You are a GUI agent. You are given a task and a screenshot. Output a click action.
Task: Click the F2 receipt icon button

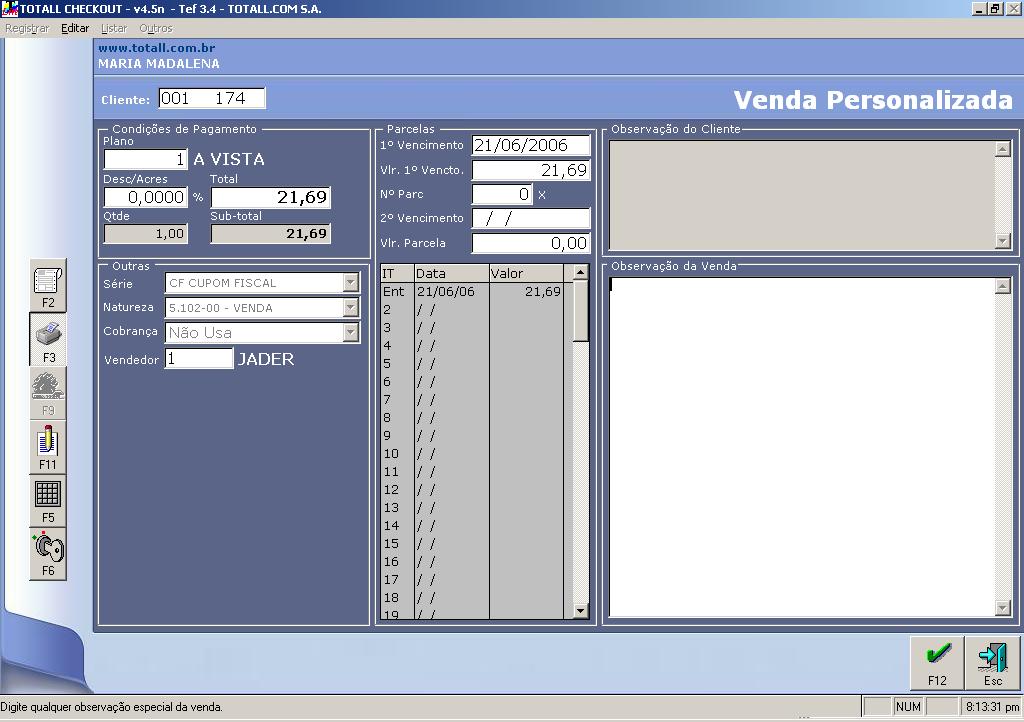pyautogui.click(x=48, y=285)
